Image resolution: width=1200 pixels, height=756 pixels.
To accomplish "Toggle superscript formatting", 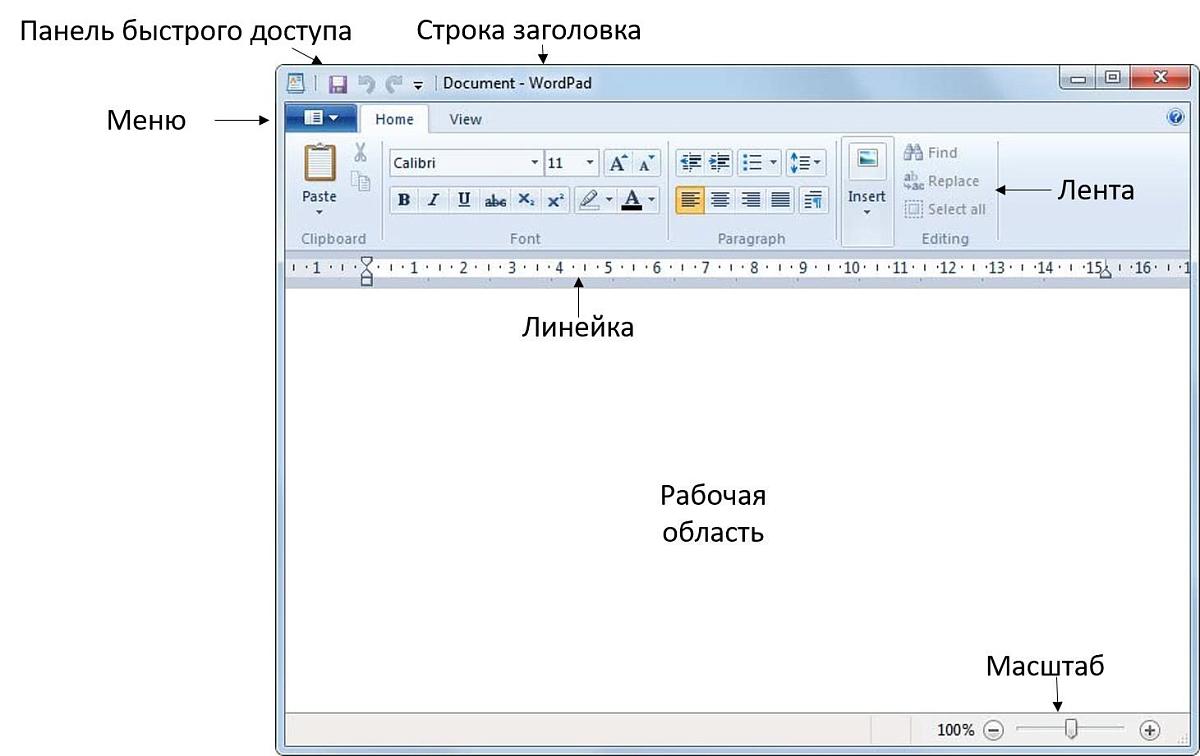I will click(556, 200).
